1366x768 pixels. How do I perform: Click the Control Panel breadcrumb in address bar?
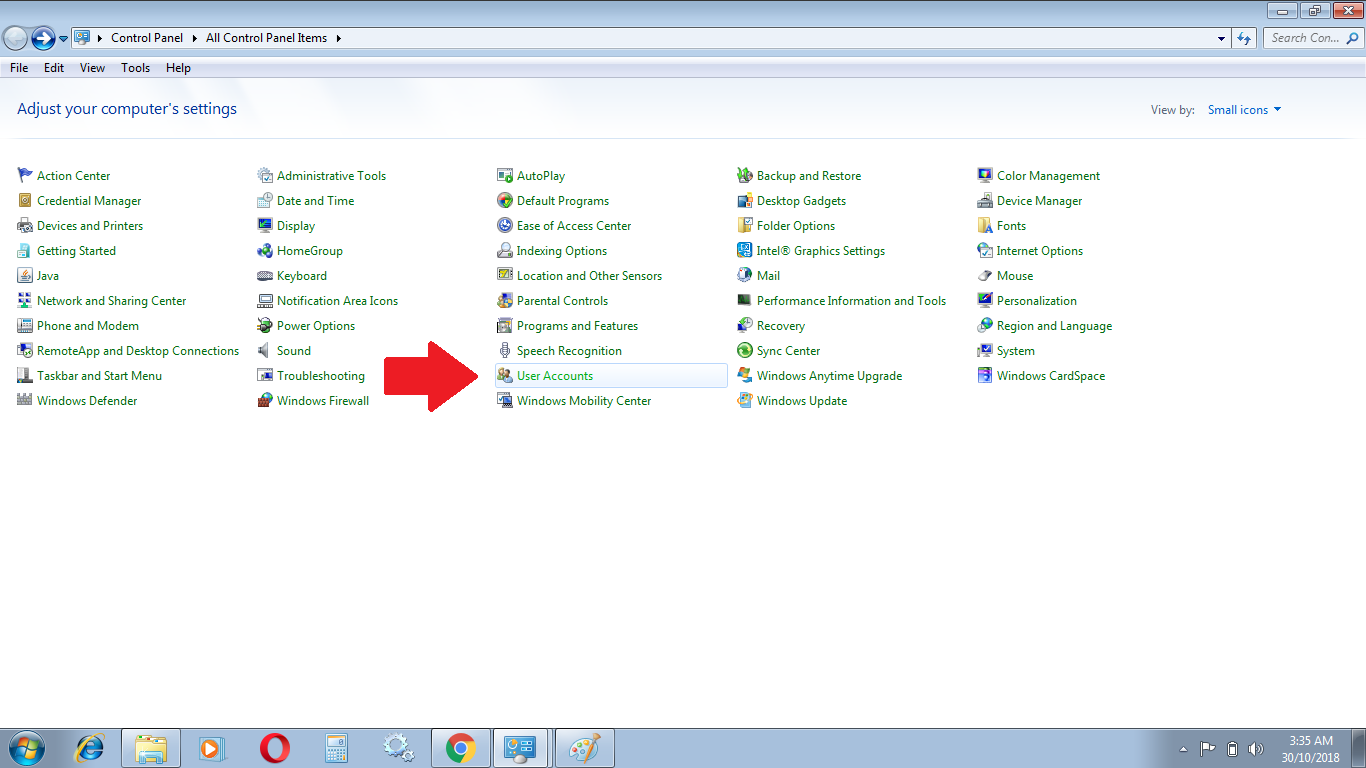147,38
